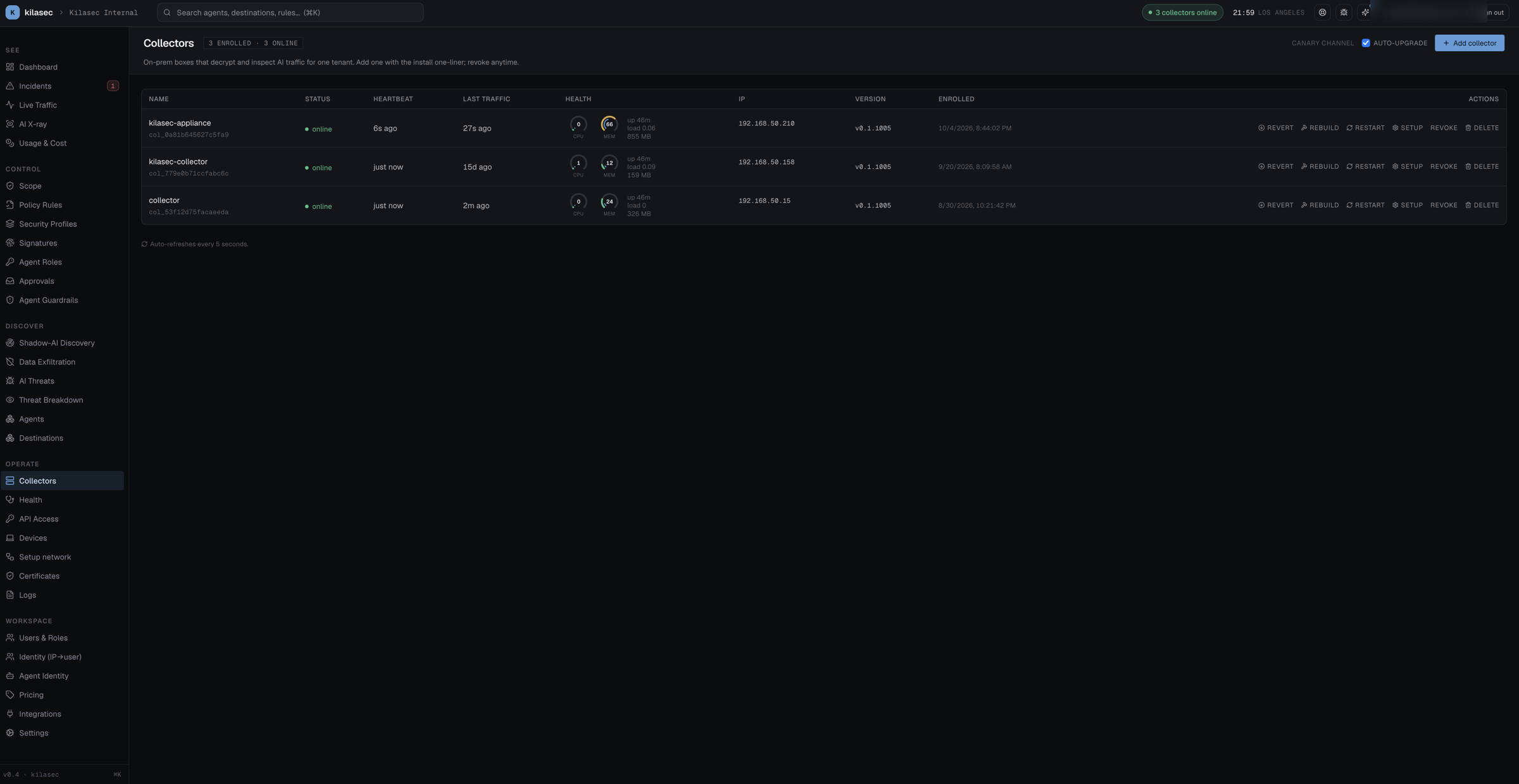Click the Add collector button
The image size is (1519, 784).
[x=1469, y=43]
